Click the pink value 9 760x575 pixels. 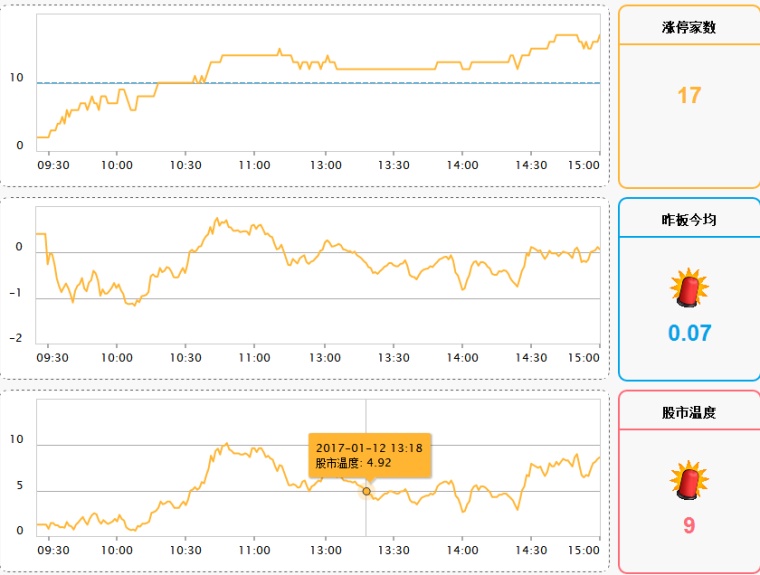point(689,526)
